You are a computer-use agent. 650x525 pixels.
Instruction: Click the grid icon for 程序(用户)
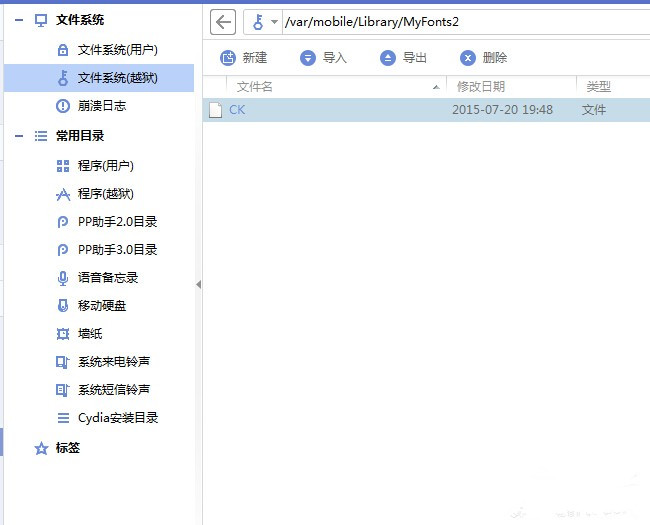63,166
